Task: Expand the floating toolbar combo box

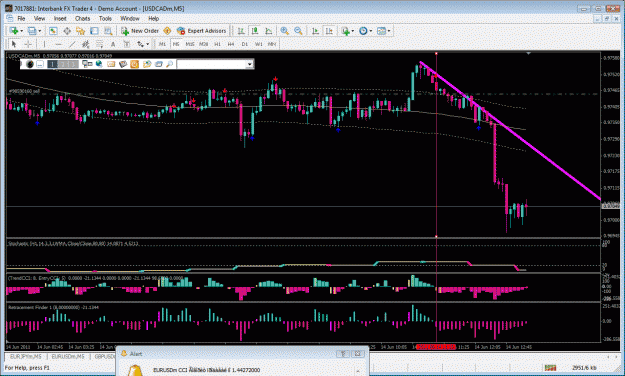Action: [x=250, y=64]
